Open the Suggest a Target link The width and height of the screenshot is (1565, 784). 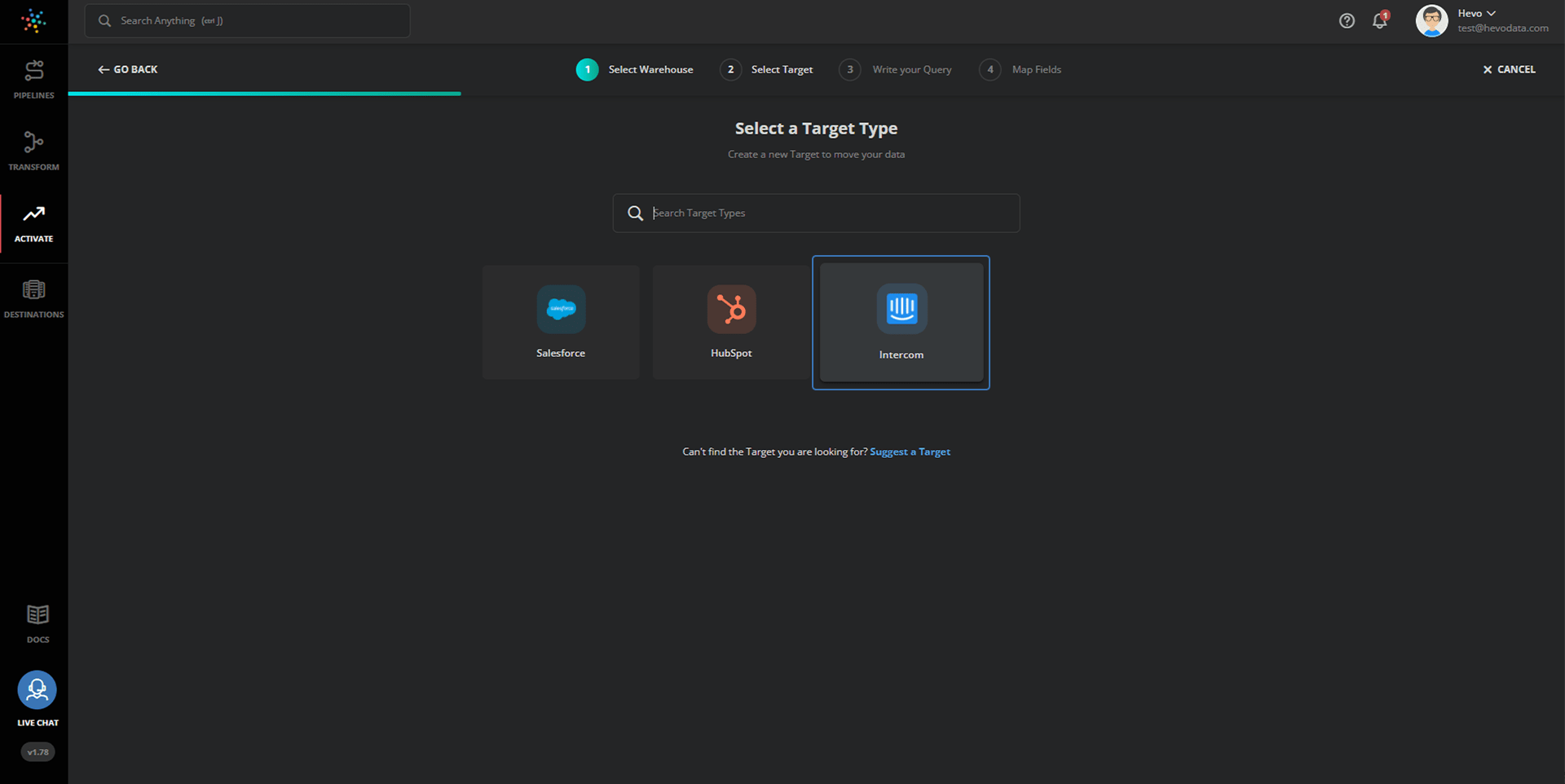(910, 451)
